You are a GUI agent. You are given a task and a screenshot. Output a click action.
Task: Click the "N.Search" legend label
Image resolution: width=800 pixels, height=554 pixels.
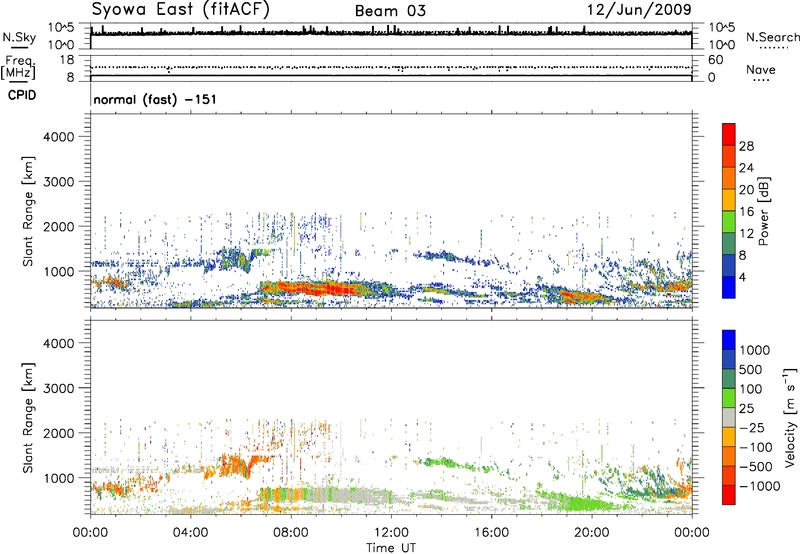pos(772,37)
